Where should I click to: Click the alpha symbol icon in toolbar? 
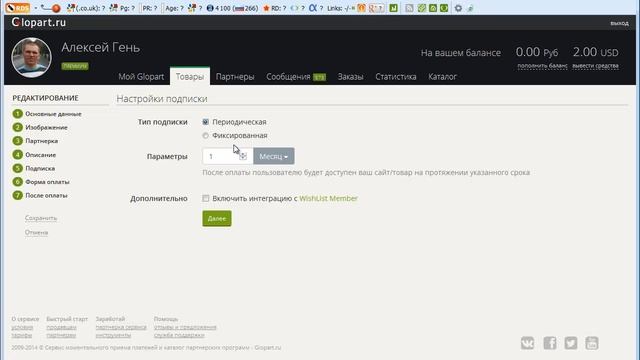click(312, 8)
